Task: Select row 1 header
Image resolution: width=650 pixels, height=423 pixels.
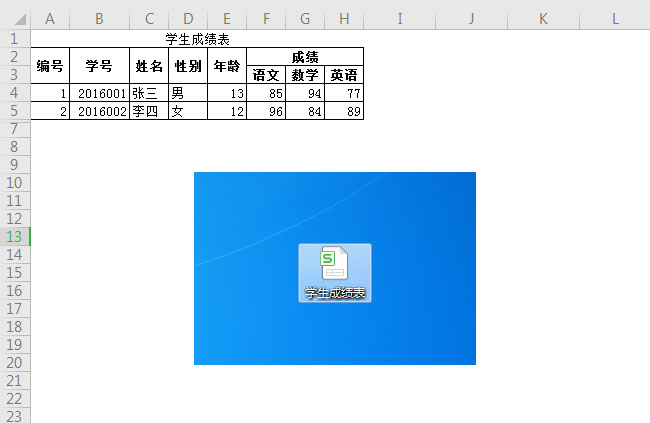Action: (15, 38)
